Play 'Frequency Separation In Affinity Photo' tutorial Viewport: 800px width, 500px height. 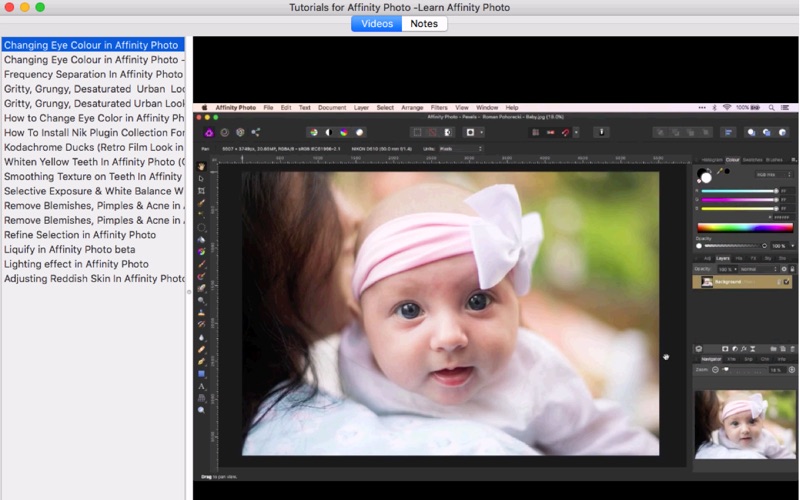tap(93, 74)
